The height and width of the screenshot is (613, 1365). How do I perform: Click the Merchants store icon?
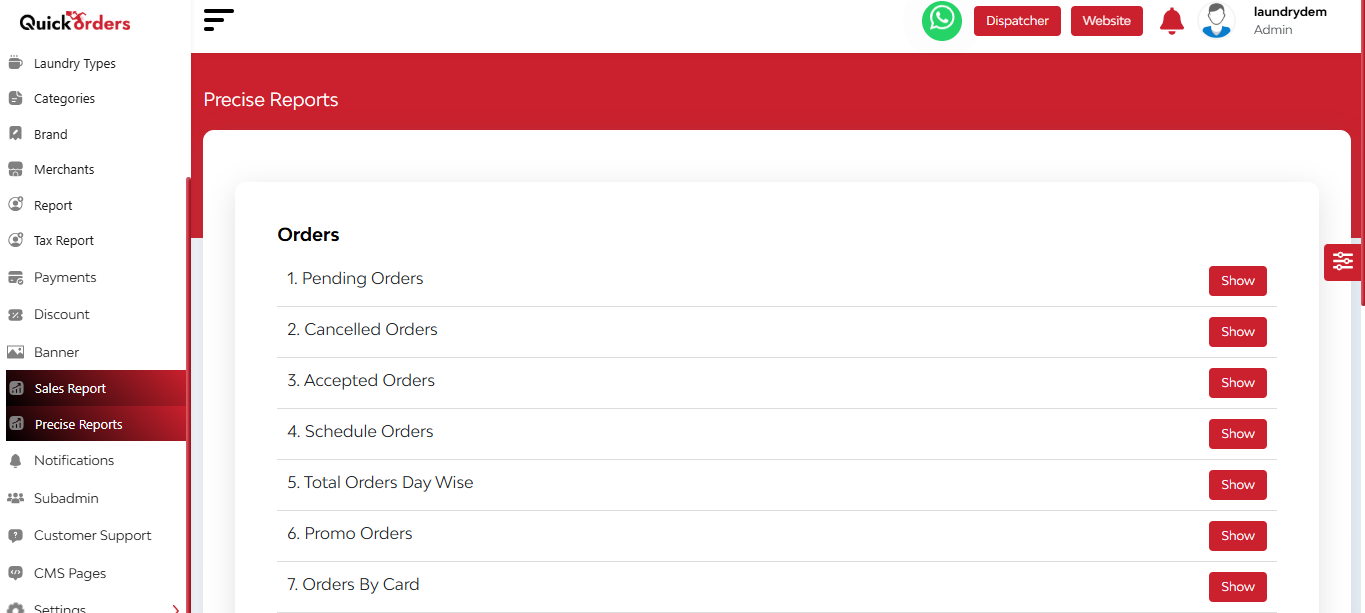tap(15, 169)
